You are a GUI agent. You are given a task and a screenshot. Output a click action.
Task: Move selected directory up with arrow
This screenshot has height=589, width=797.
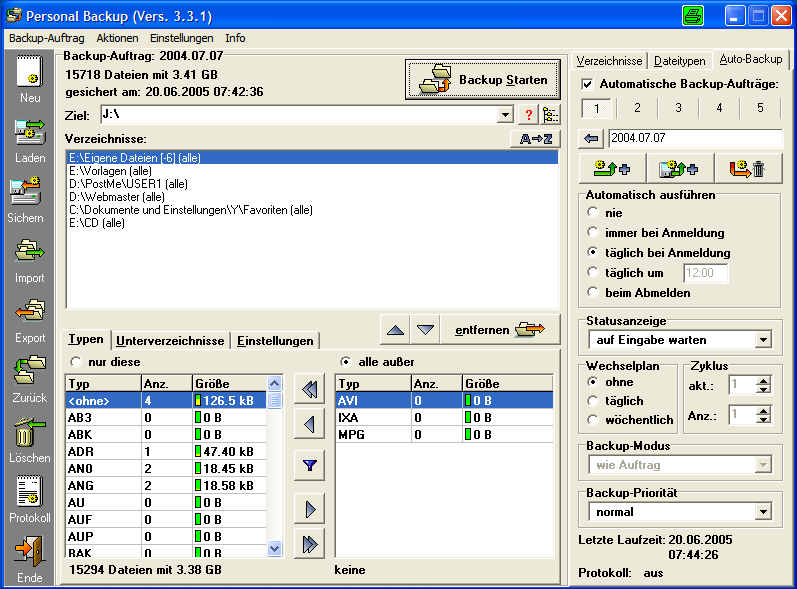point(395,330)
